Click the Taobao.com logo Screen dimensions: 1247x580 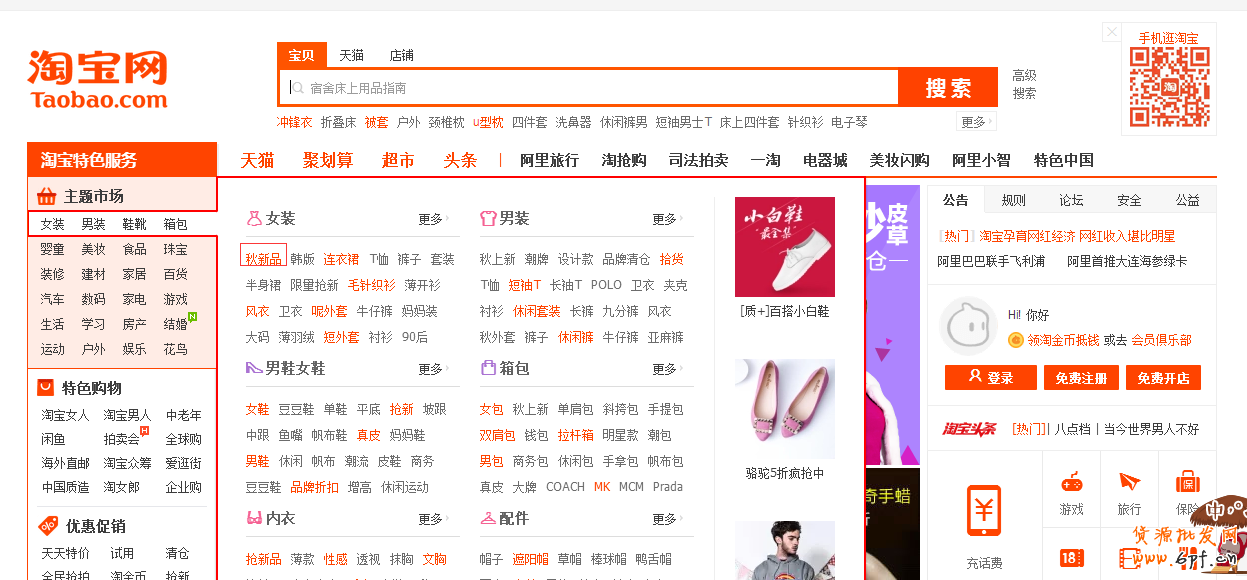pyautogui.click(x=98, y=78)
